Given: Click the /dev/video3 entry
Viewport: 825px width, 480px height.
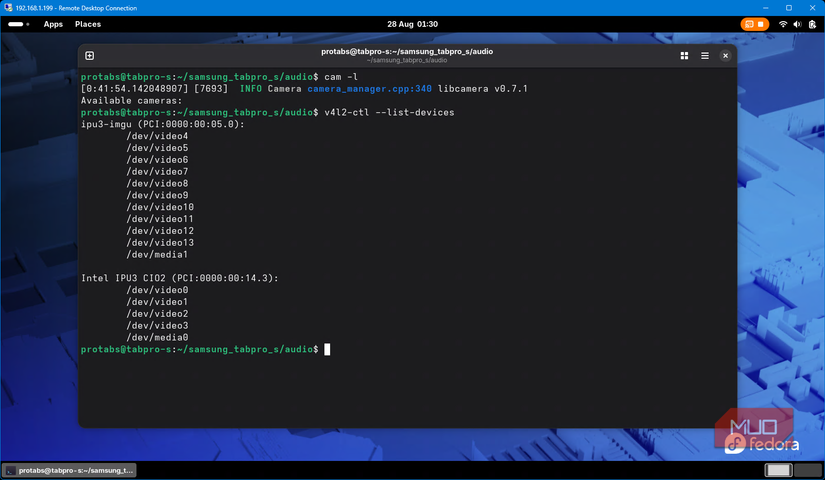Looking at the screenshot, I should pos(157,325).
